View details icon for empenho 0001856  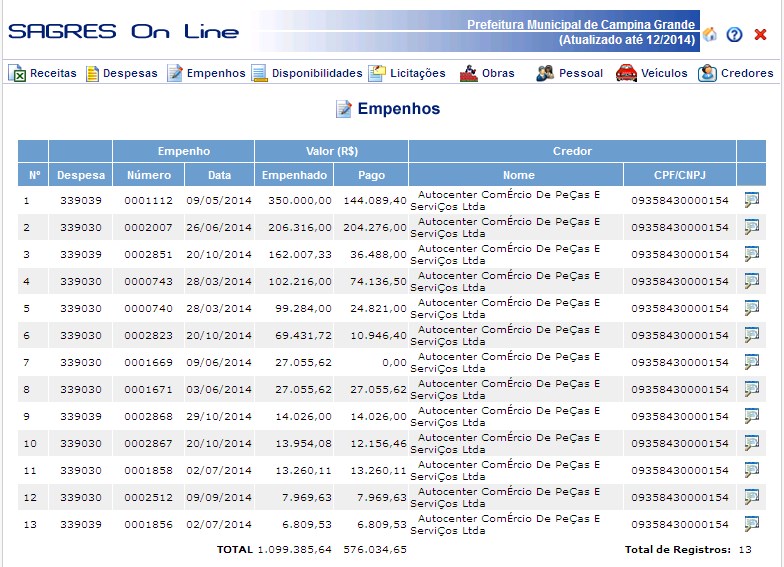[x=752, y=524]
